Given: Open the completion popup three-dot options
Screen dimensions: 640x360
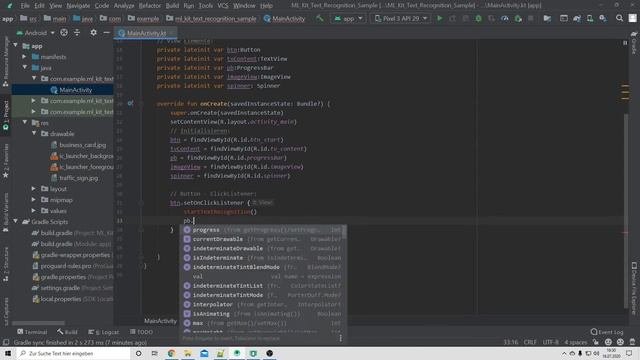Looking at the screenshot, I should [340, 338].
